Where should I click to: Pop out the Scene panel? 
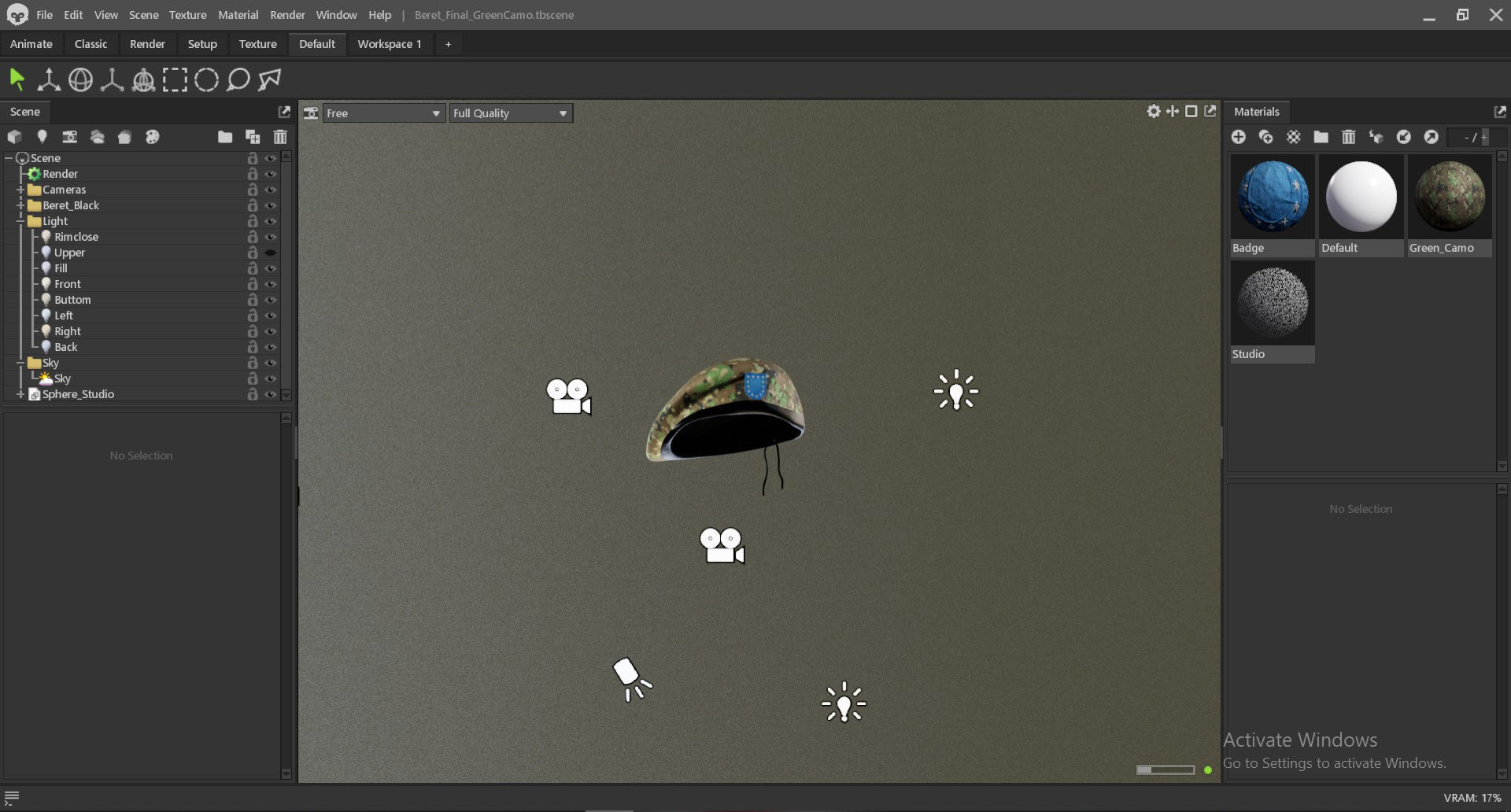point(284,112)
